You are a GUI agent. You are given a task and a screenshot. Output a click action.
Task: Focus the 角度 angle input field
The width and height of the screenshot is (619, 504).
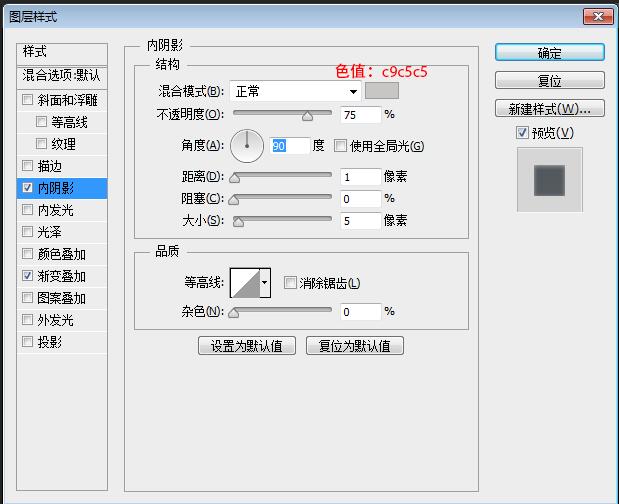point(290,146)
